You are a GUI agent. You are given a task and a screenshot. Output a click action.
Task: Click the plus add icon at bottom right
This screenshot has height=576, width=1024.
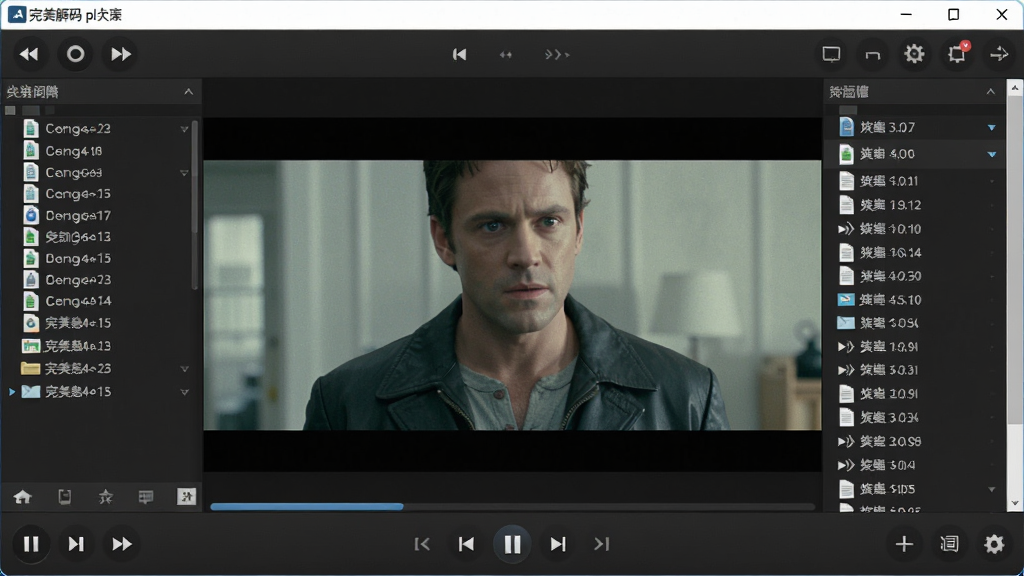(904, 544)
